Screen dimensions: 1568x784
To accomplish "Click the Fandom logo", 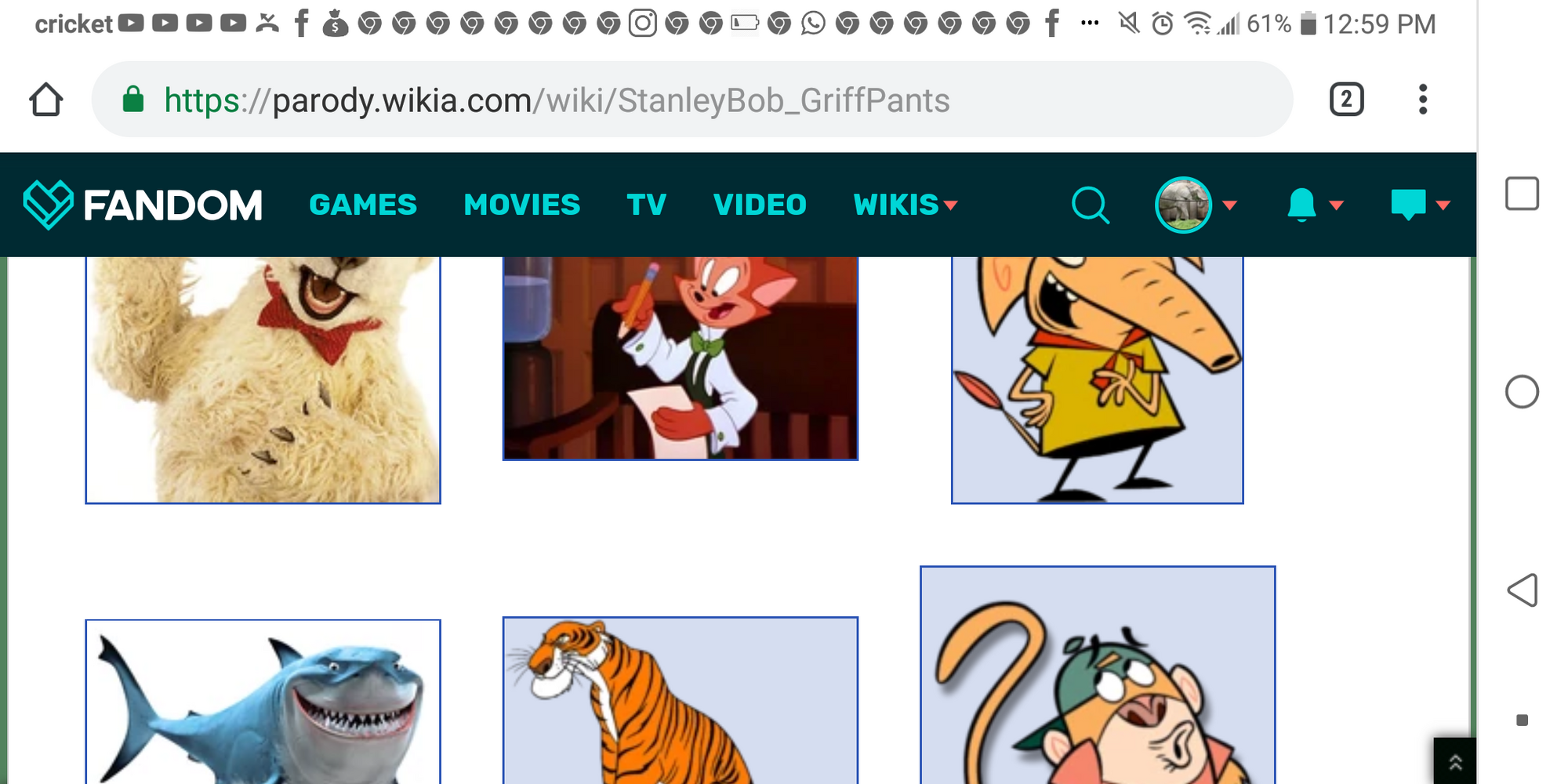I will (x=143, y=205).
